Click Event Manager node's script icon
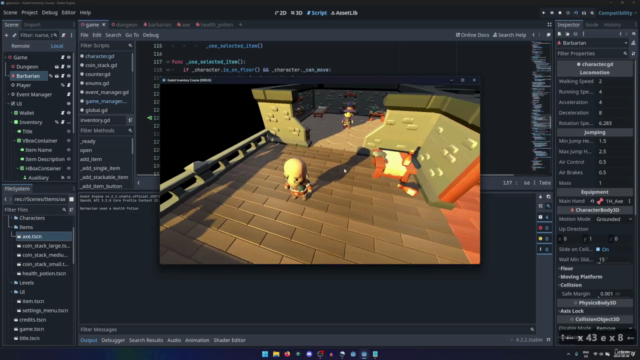Screen dimensions: 640x360 pos(69,94)
